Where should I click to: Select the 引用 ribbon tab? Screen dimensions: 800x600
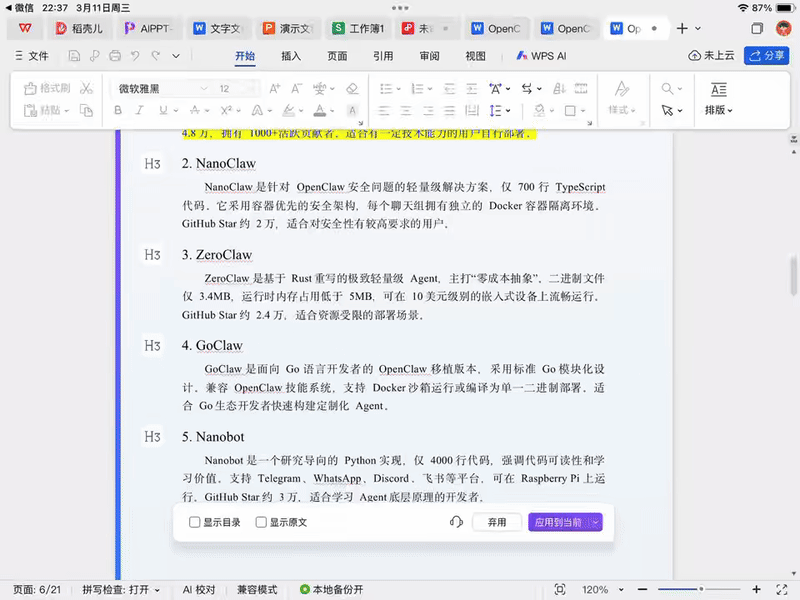pos(383,56)
